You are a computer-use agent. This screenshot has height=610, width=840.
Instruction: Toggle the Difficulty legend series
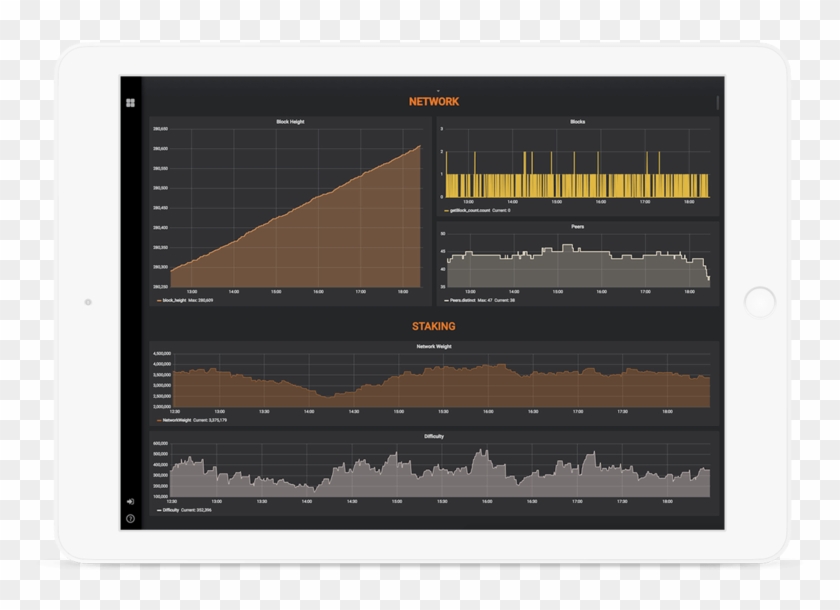pyautogui.click(x=171, y=510)
